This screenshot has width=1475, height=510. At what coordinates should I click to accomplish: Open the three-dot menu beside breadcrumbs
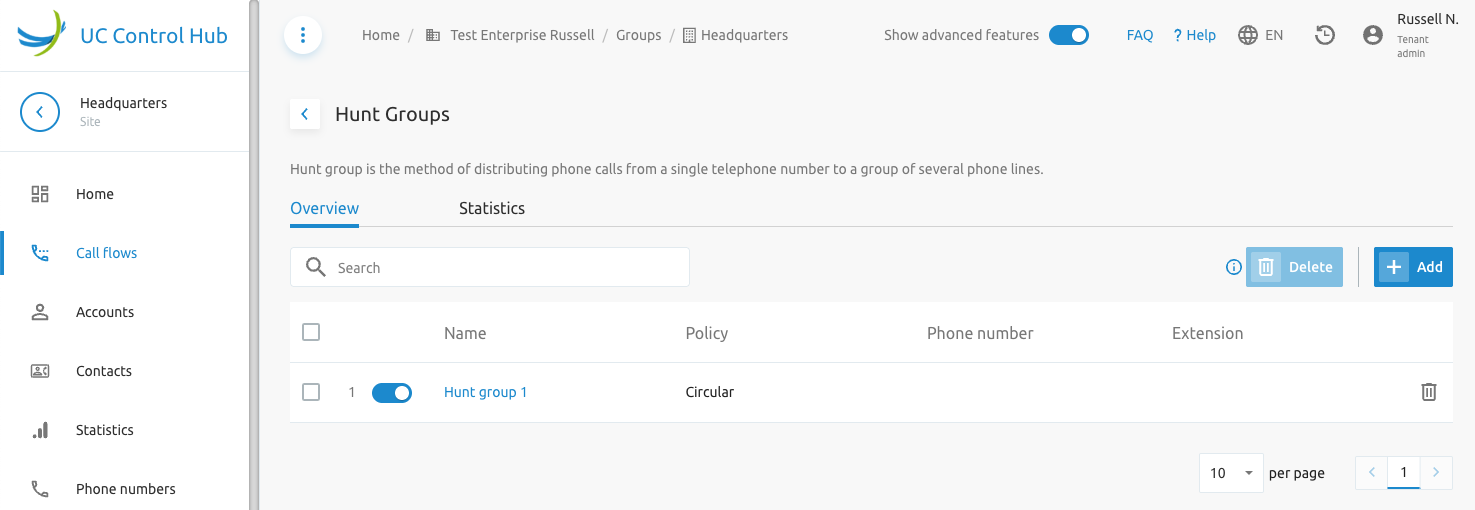(x=303, y=35)
